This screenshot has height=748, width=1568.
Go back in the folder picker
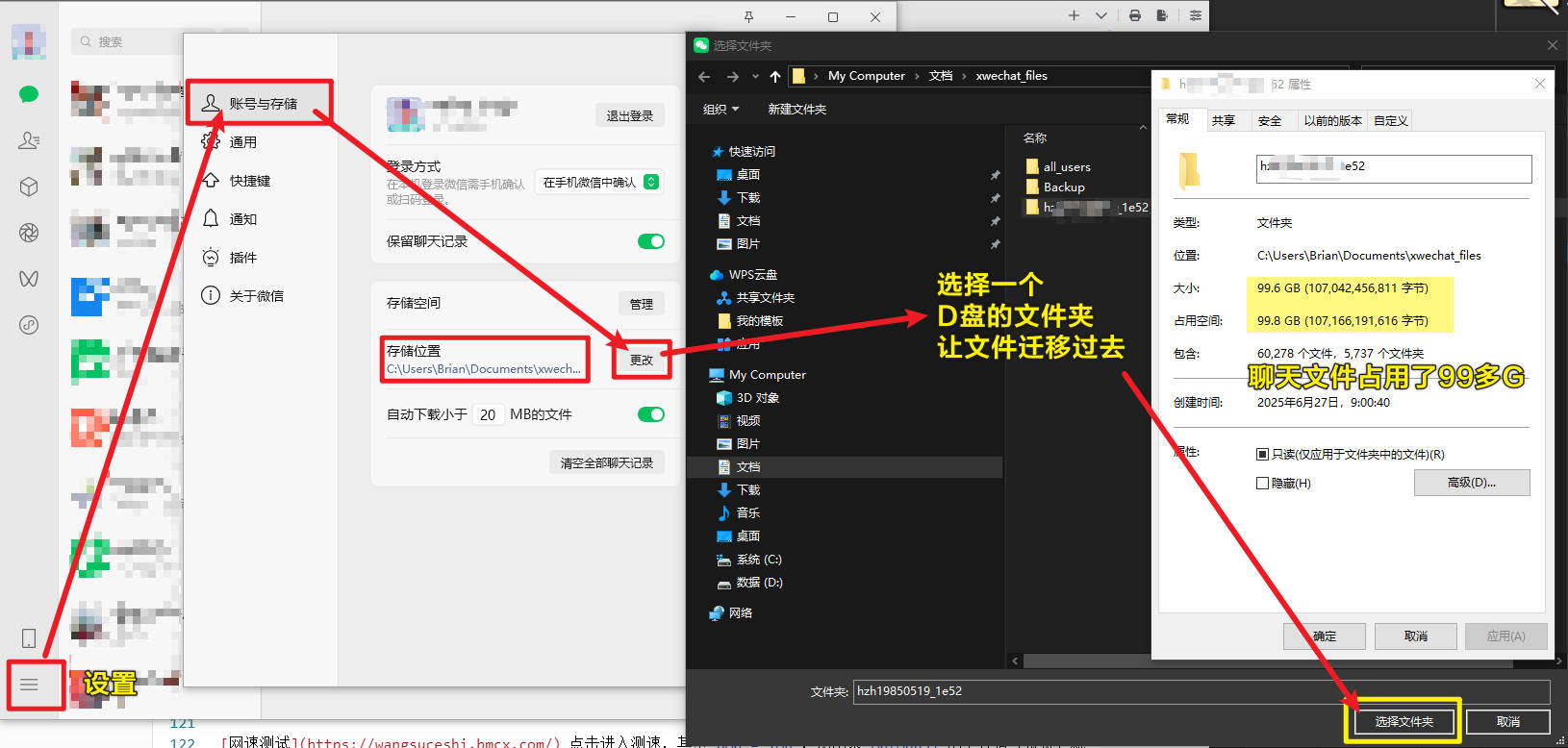tap(704, 76)
